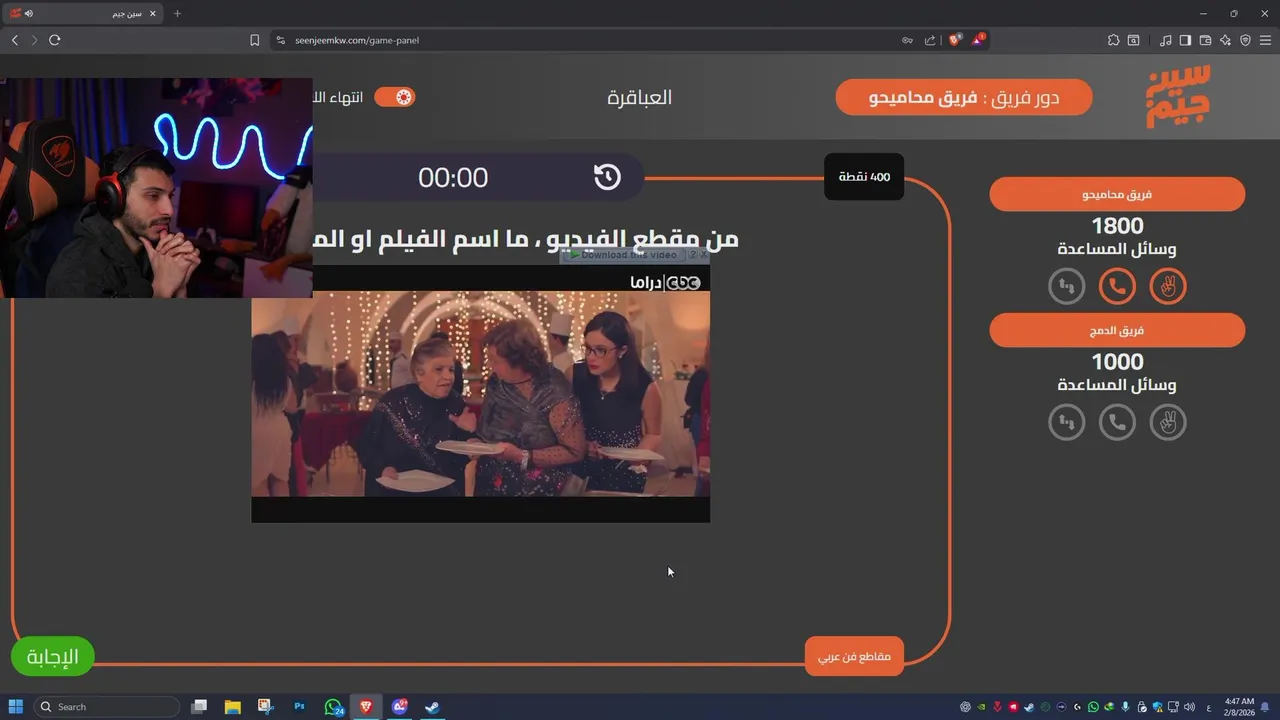Click the 400 نقطة points badge
This screenshot has width=1280, height=720.
point(864,177)
